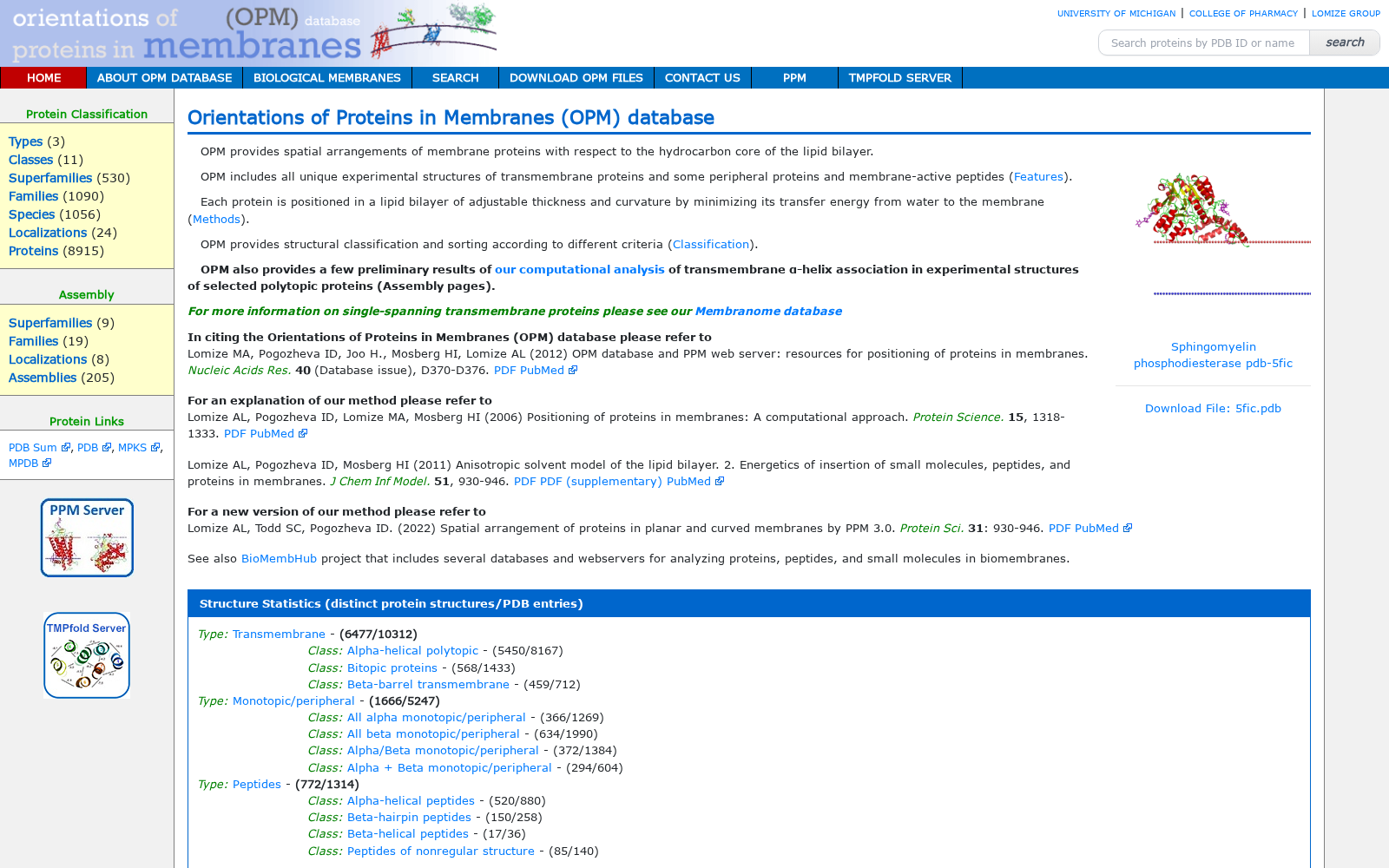Screen dimensions: 1389x868
Task: Open Alpha-helical polytopic class link
Action: (x=412, y=651)
